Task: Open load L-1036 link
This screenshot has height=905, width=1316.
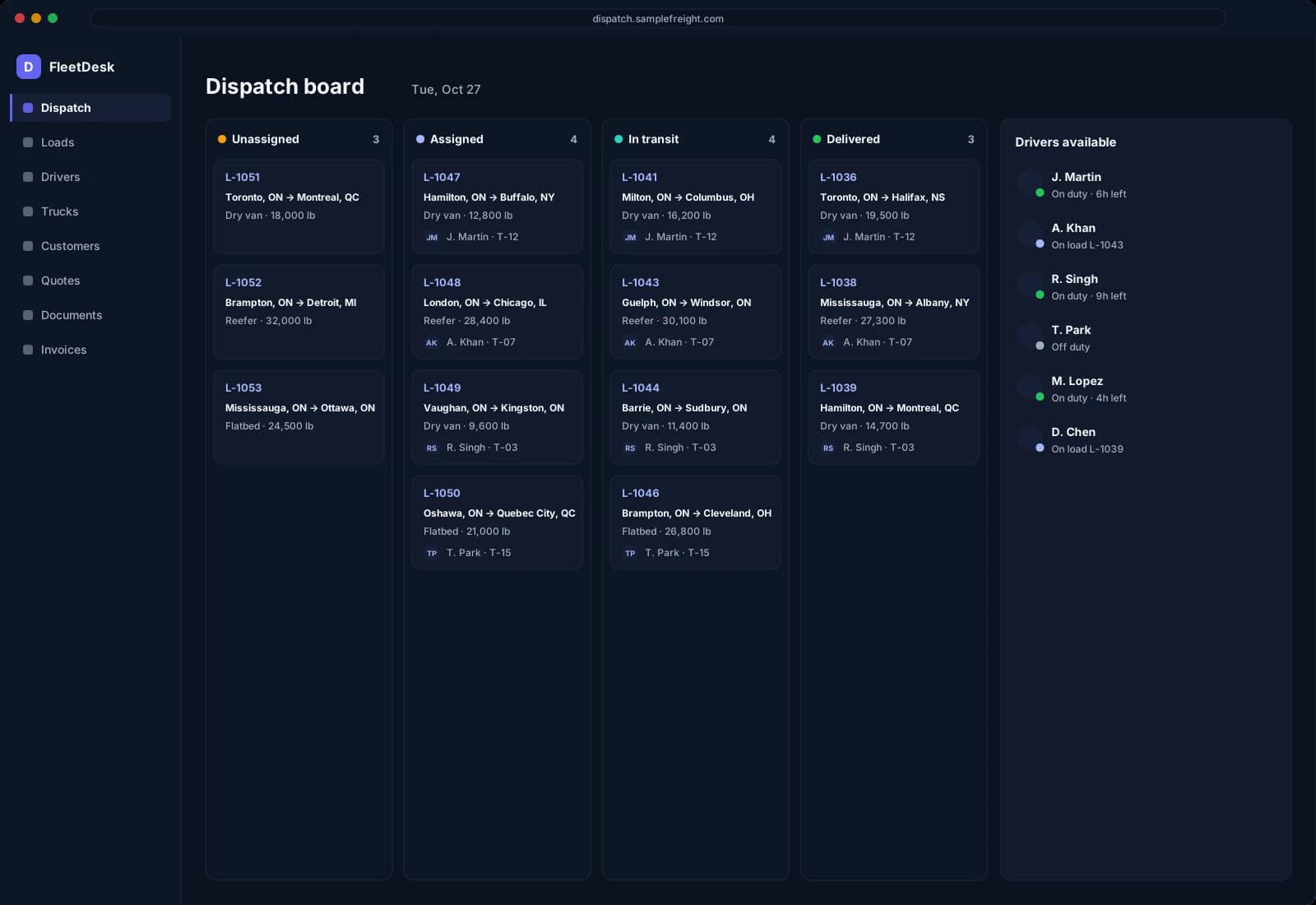Action: 838,177
